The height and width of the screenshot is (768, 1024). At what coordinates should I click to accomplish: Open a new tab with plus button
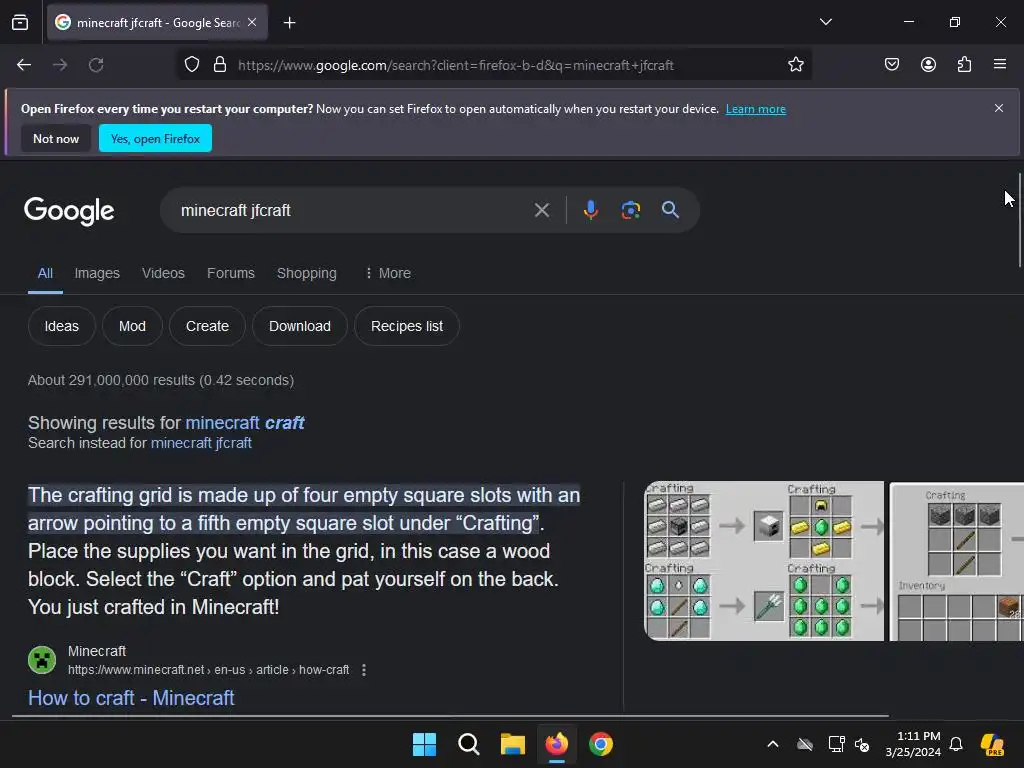tap(289, 23)
